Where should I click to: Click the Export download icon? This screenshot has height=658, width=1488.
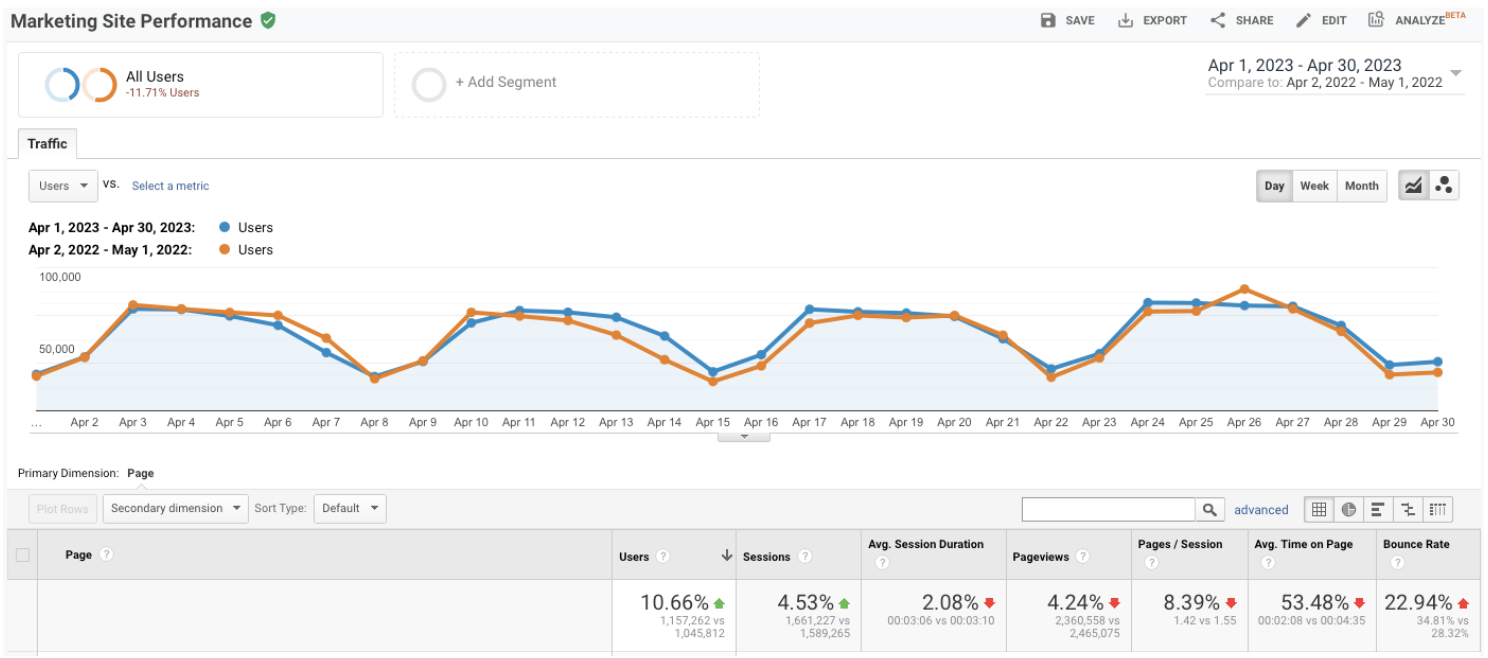point(1125,20)
